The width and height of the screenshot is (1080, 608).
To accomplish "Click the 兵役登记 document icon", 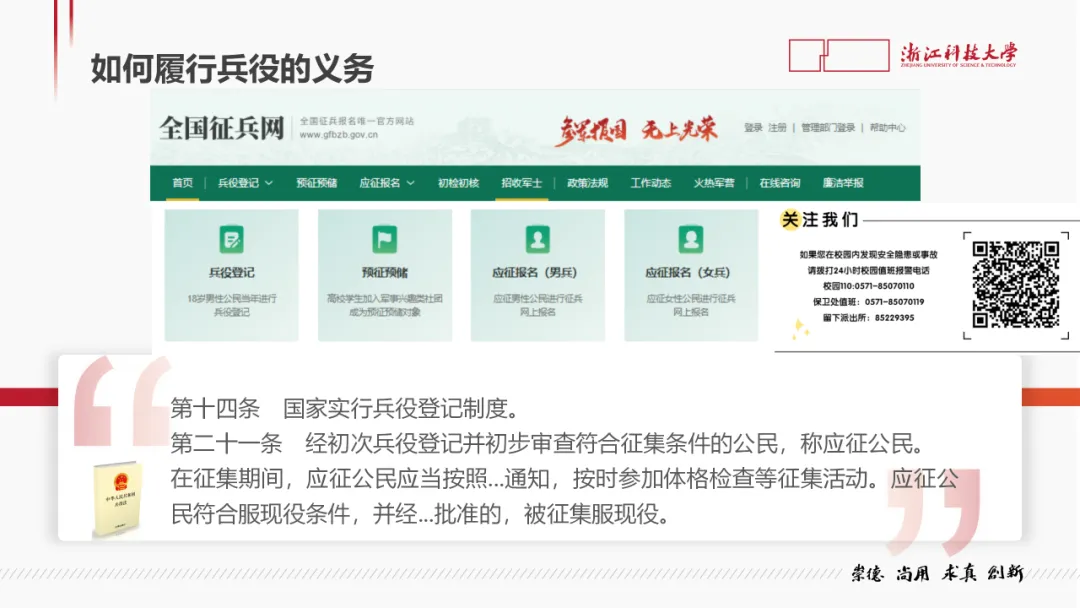I will tap(231, 240).
